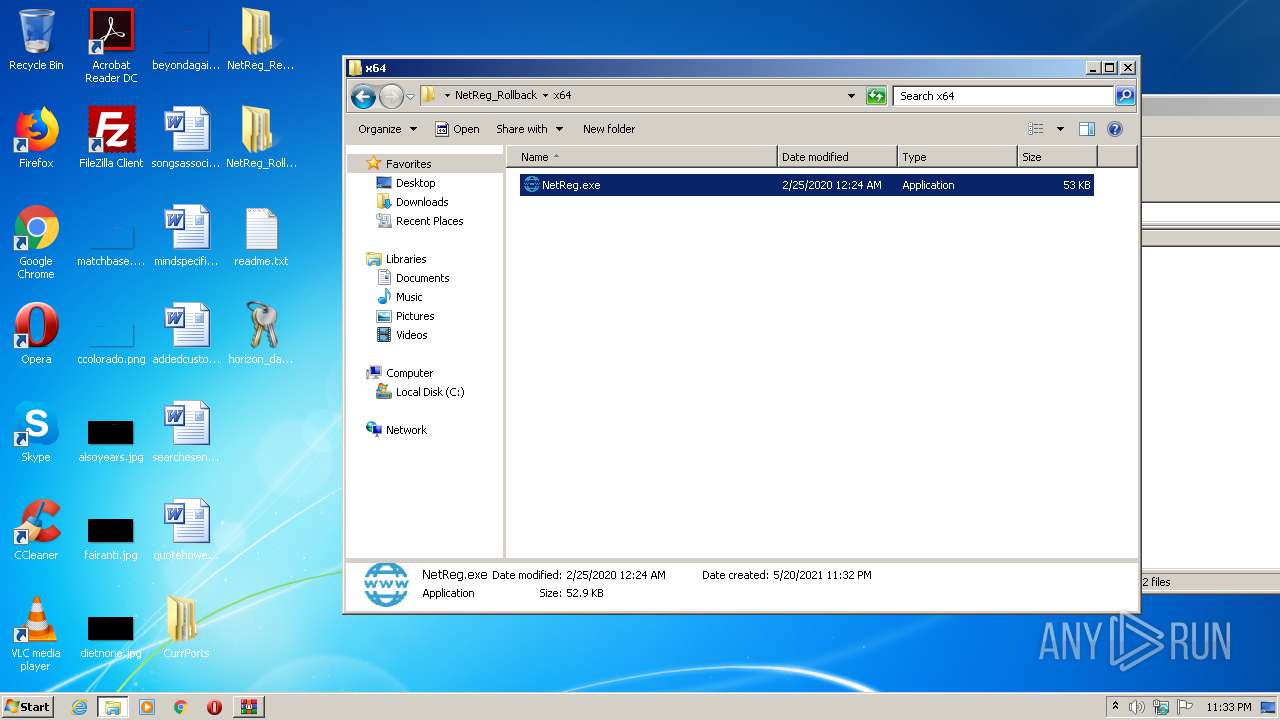Select Network in the navigation pane
Viewport: 1280px width, 720px height.
(x=405, y=430)
